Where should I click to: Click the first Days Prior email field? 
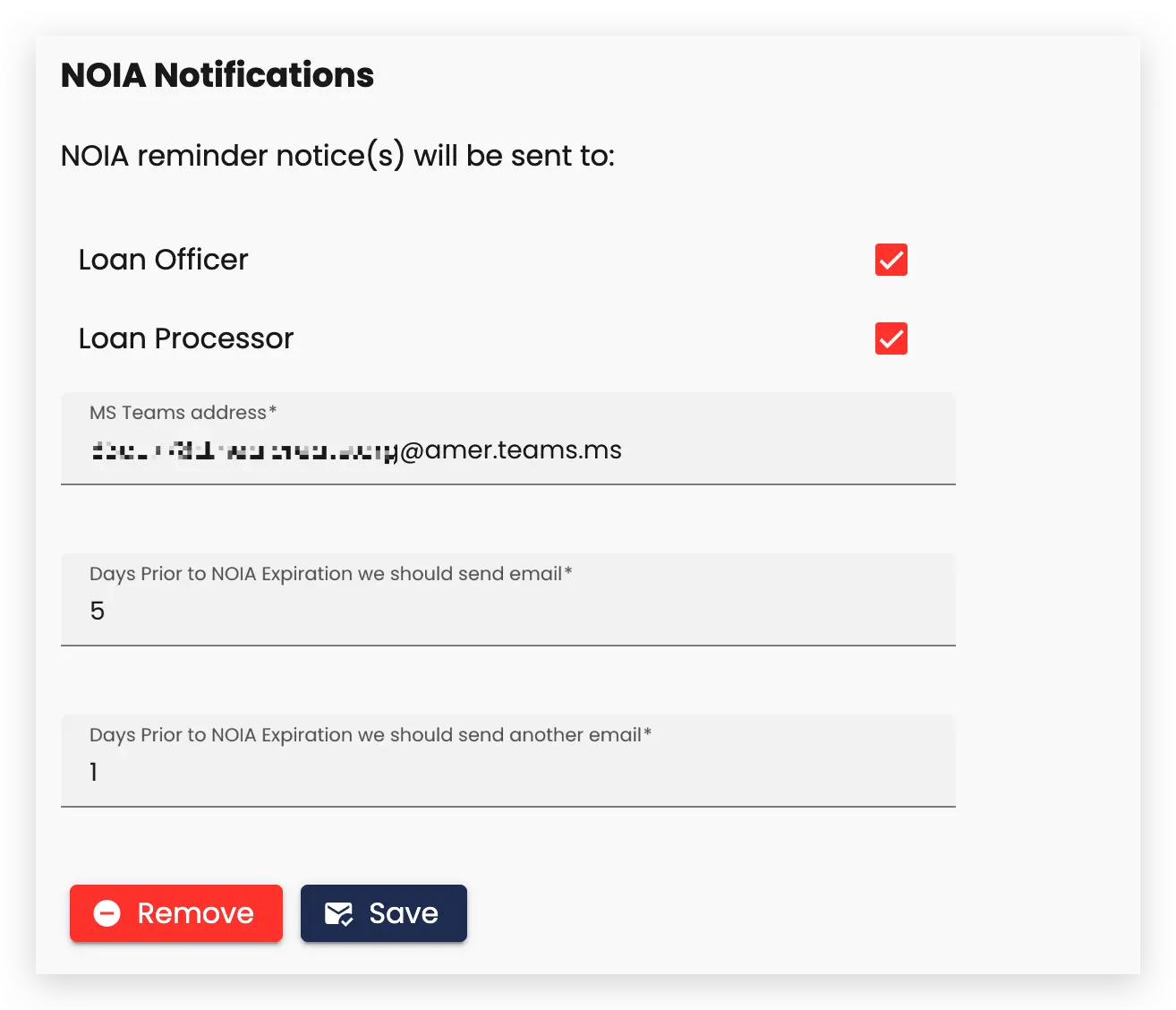pyautogui.click(x=508, y=611)
